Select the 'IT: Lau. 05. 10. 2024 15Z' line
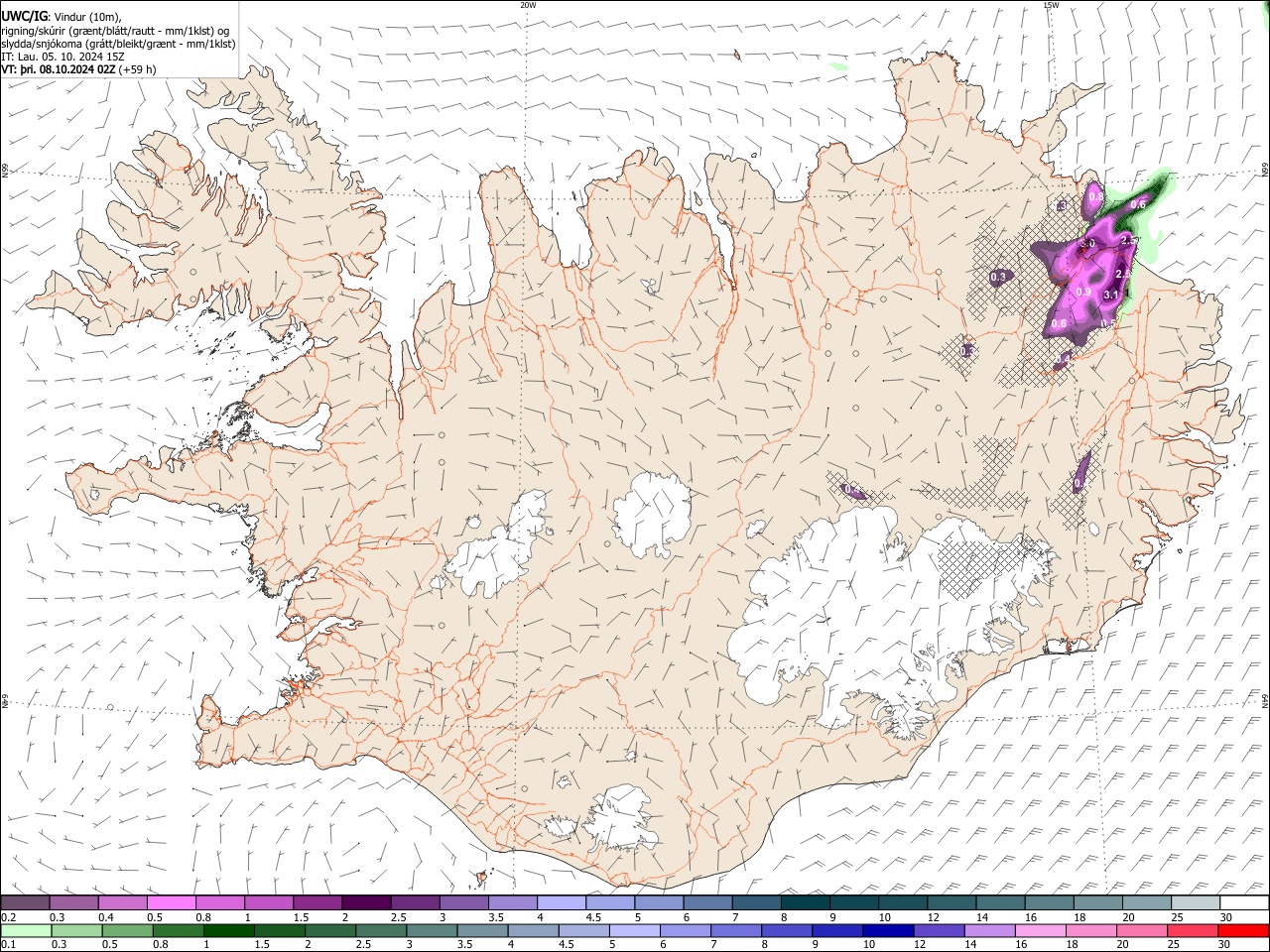This screenshot has height=952, width=1270. coord(63,57)
